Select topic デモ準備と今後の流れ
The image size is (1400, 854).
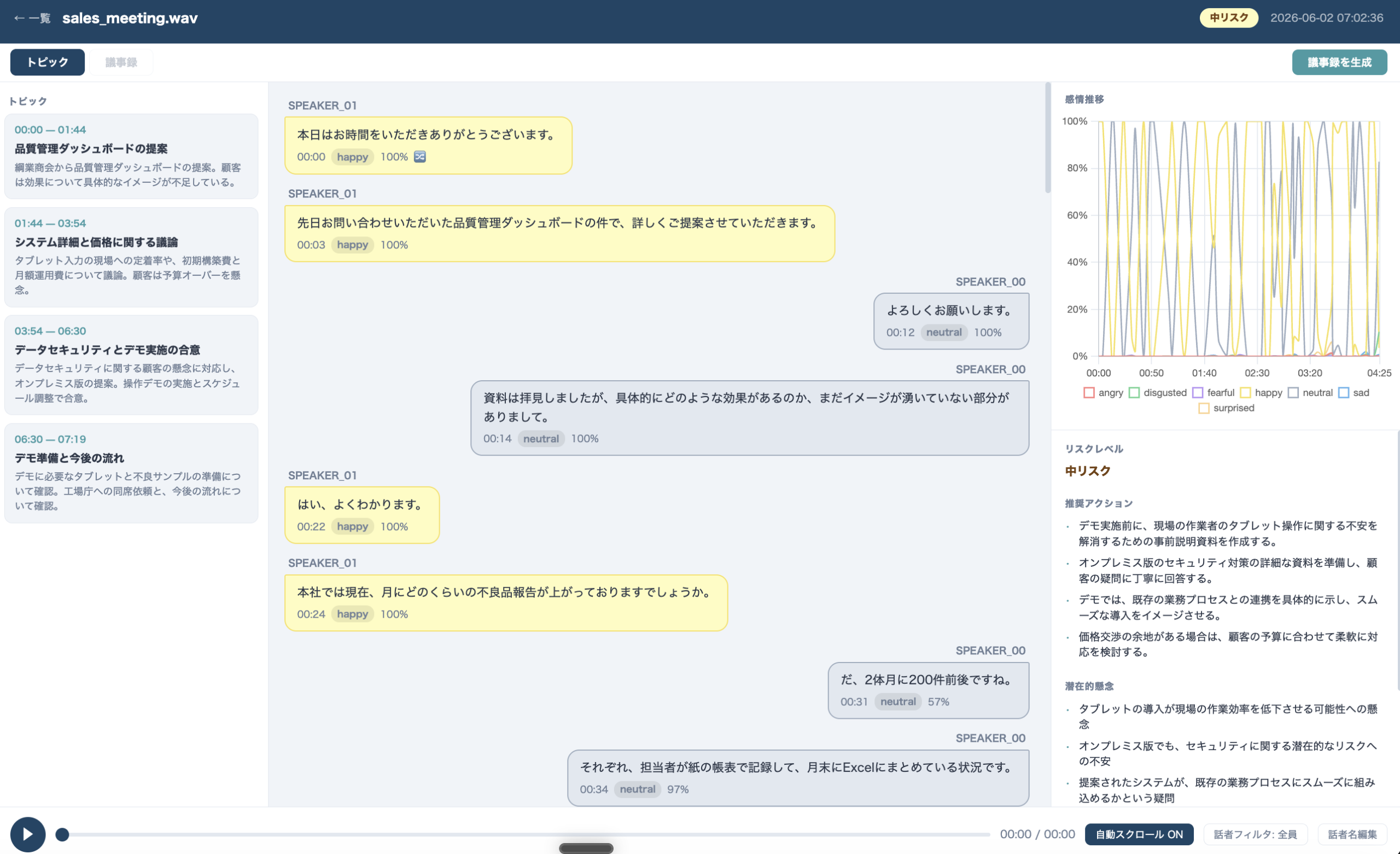131,473
